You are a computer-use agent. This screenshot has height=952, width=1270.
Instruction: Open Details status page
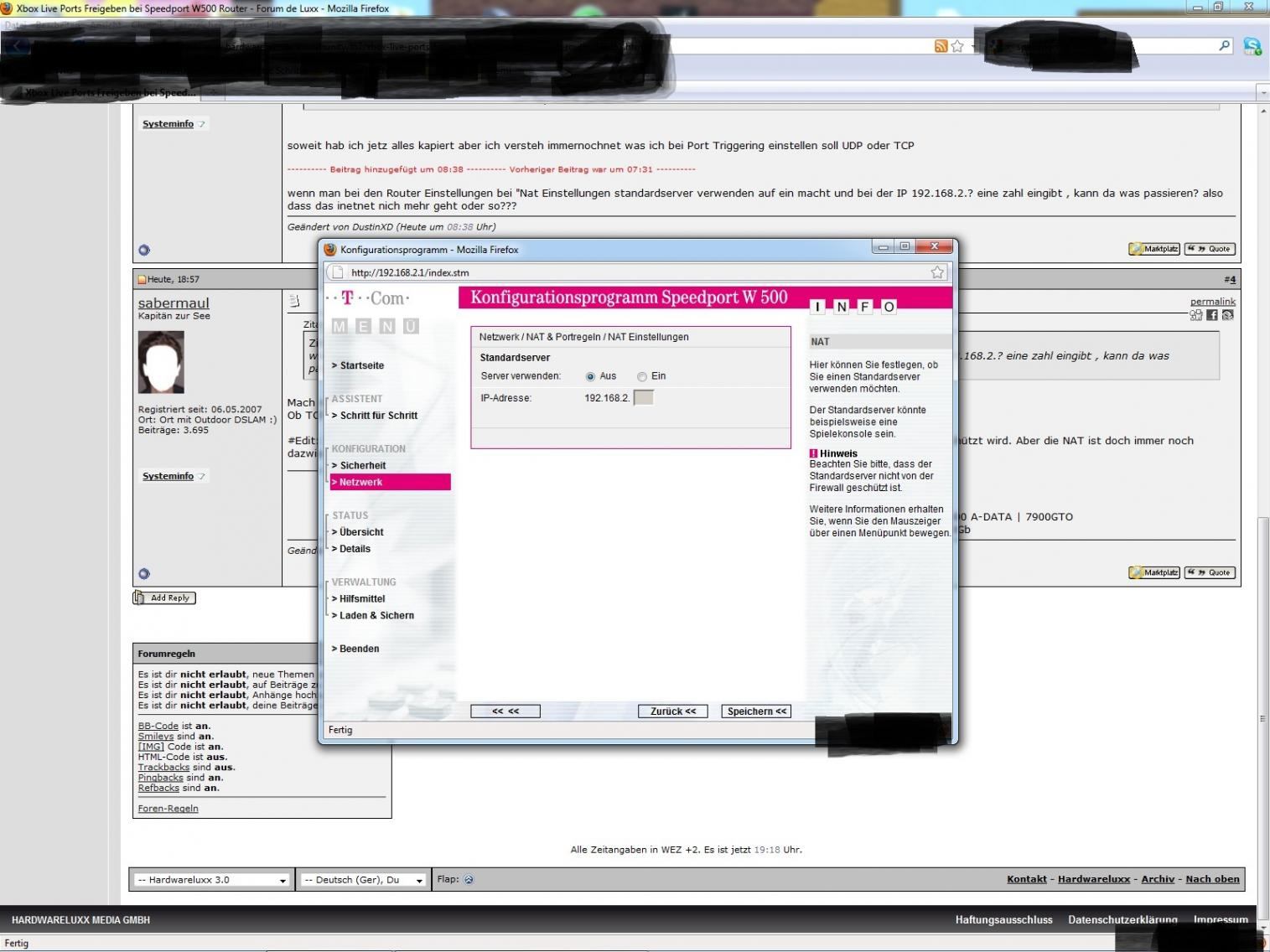click(x=351, y=549)
